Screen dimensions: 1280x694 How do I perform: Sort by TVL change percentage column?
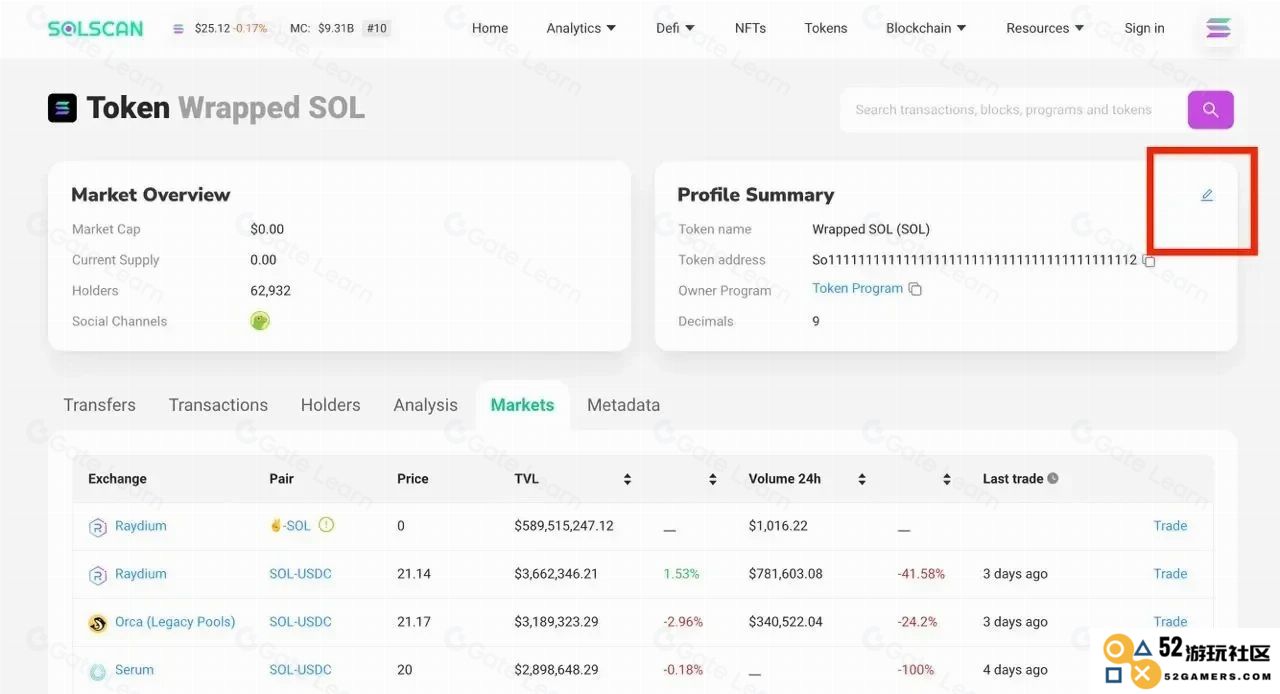click(712, 480)
